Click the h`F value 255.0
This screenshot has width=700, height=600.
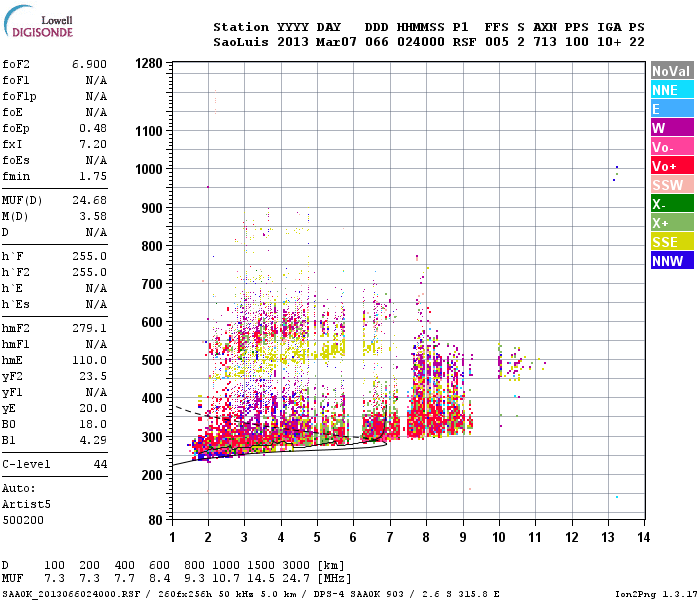pos(90,256)
